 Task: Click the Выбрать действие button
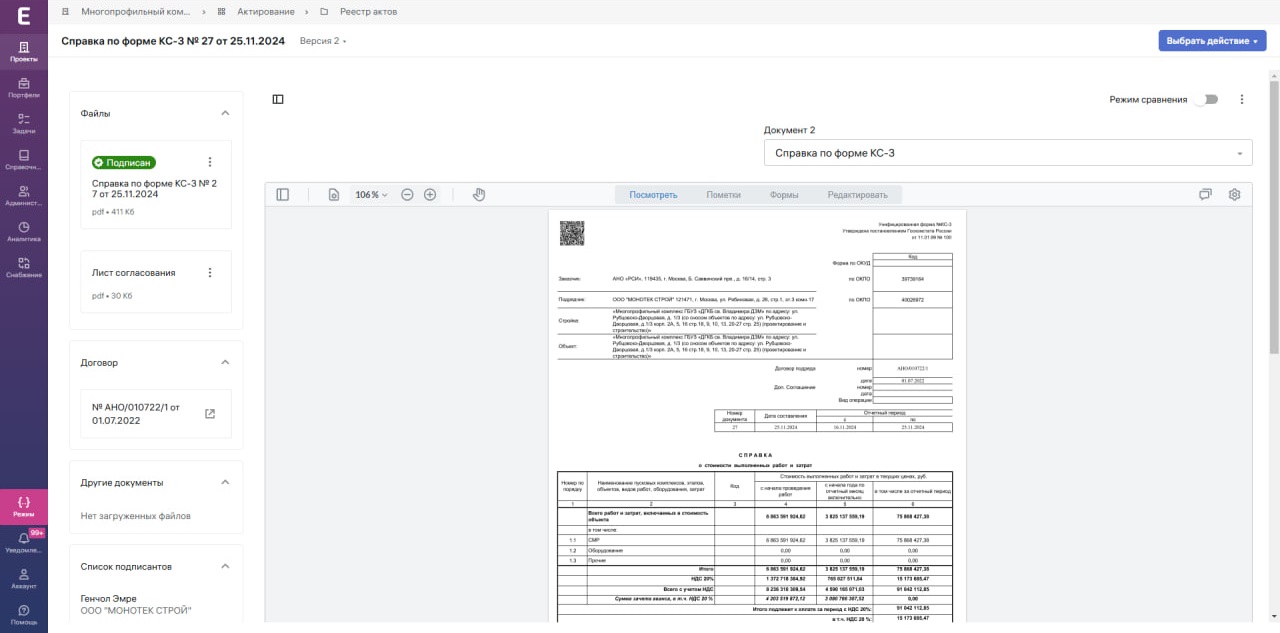click(1212, 41)
